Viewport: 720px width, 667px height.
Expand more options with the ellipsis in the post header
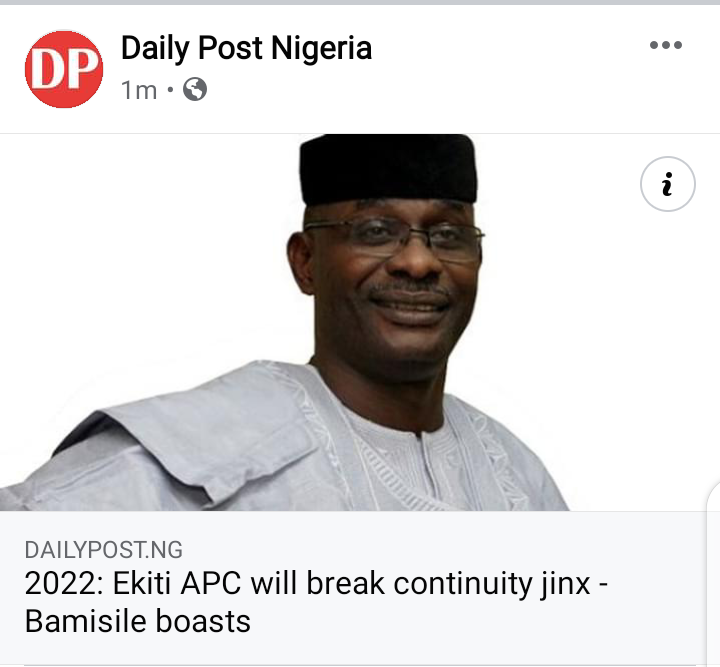(x=666, y=45)
